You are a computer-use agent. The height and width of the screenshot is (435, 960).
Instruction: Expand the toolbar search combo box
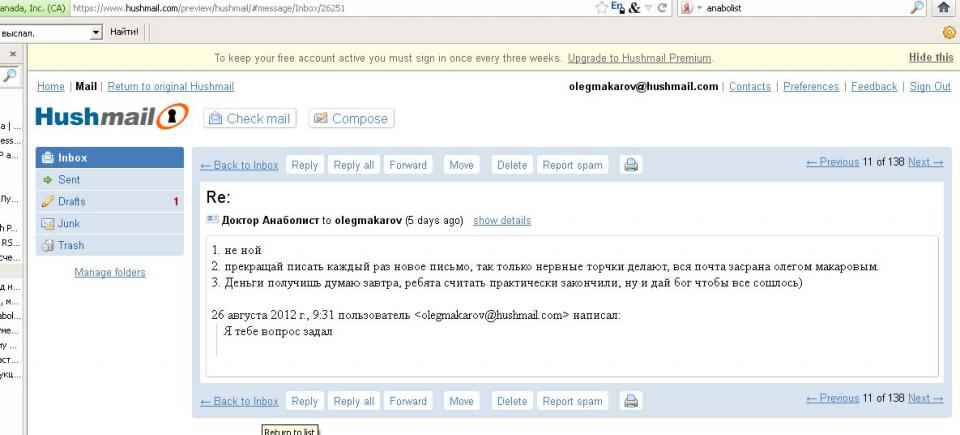point(96,32)
